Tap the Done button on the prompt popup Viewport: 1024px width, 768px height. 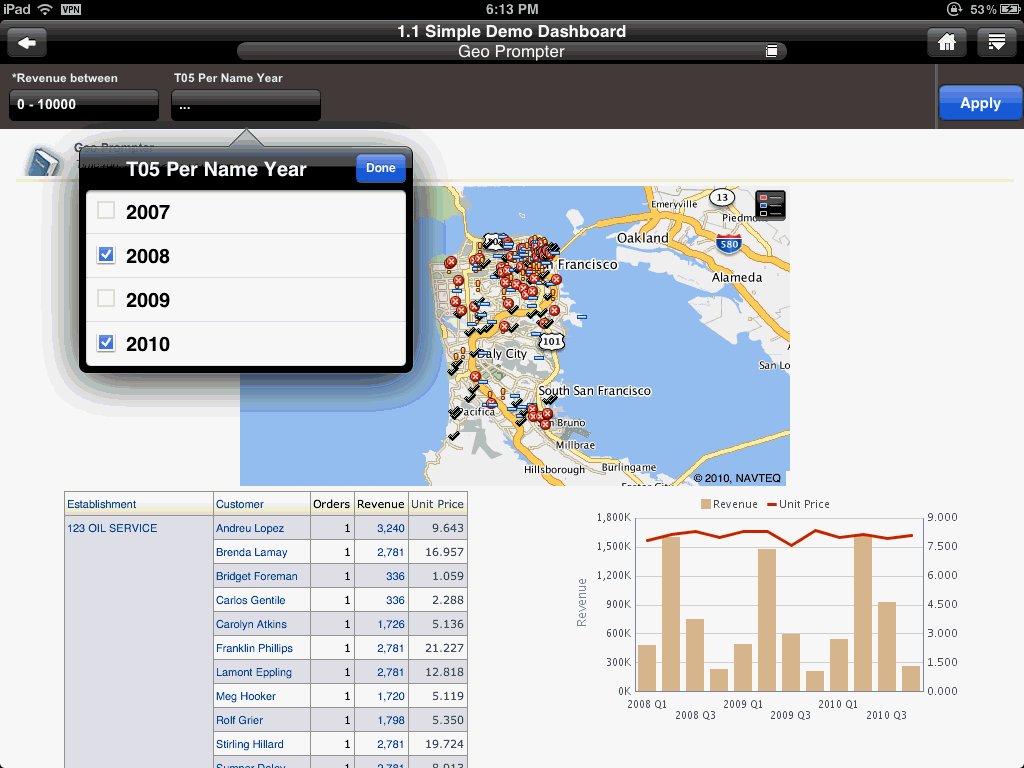pyautogui.click(x=381, y=168)
